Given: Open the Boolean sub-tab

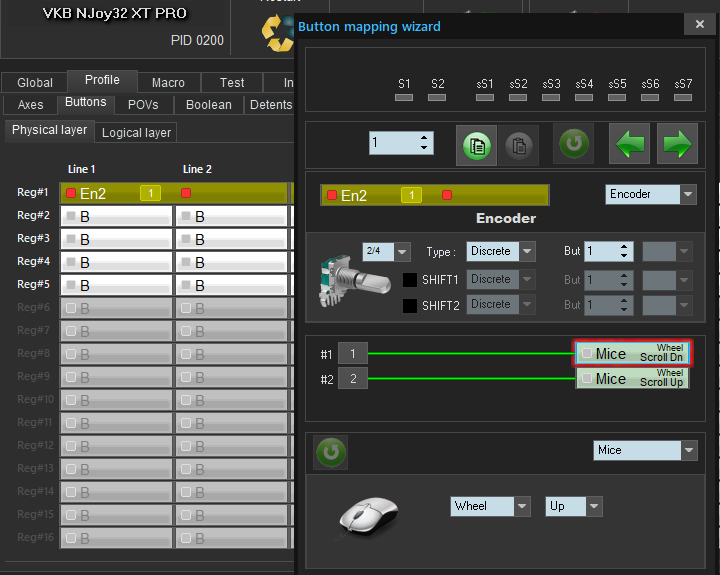Looking at the screenshot, I should coord(208,105).
